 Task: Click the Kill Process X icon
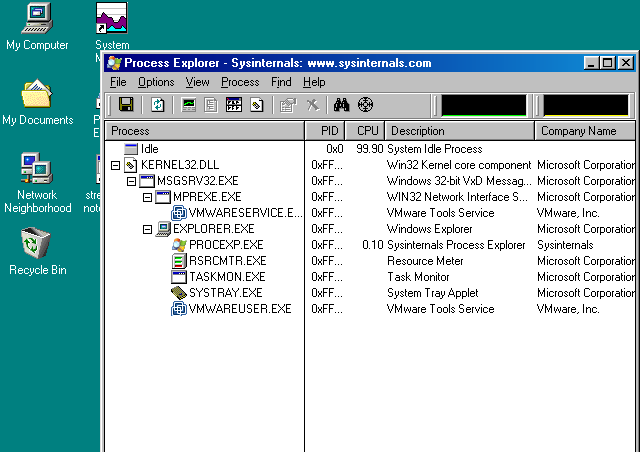click(313, 105)
